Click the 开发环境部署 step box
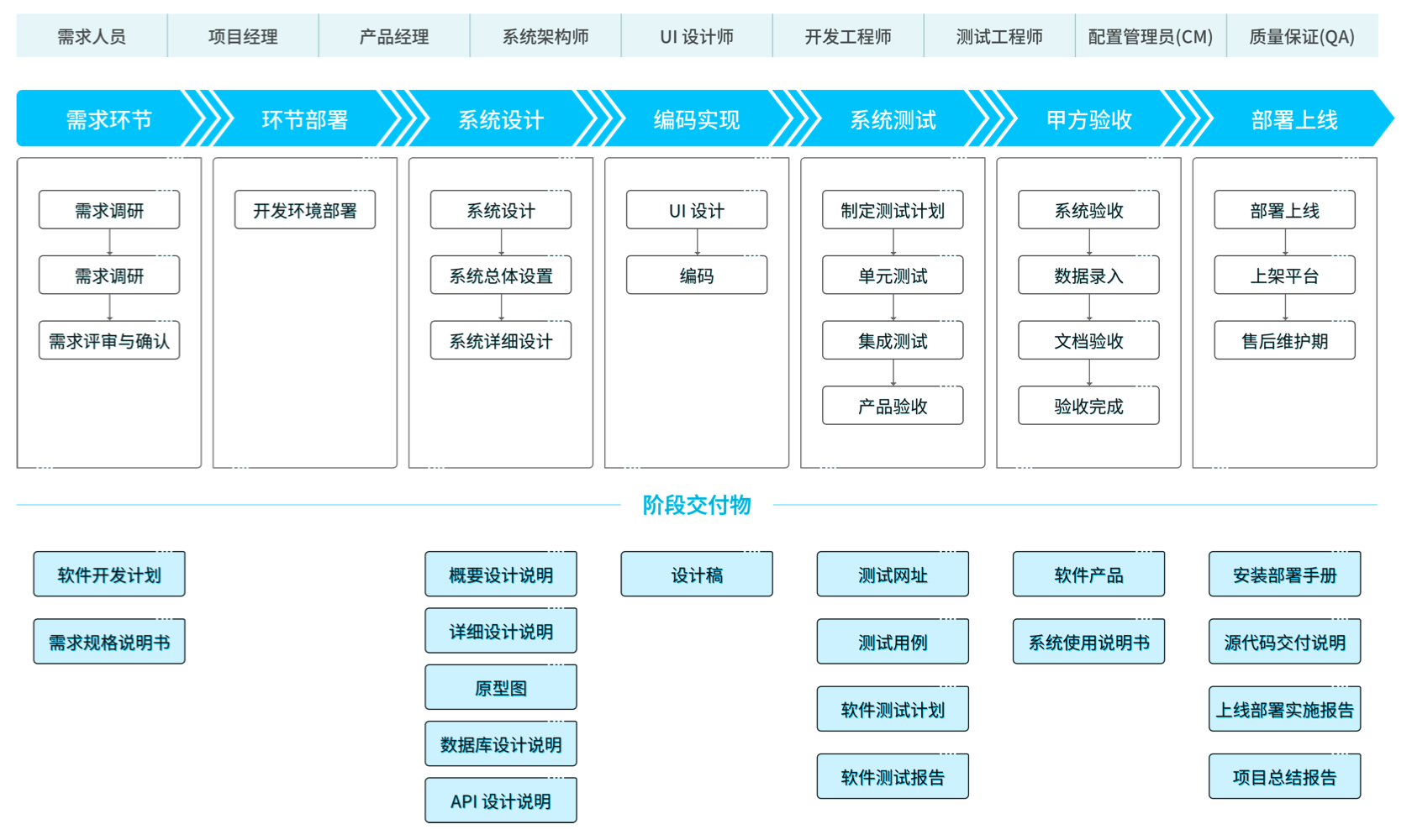 click(305, 210)
